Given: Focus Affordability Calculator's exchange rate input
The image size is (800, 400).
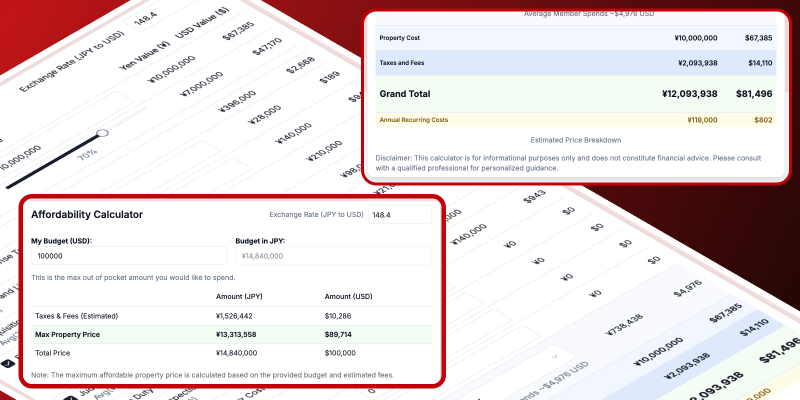Looking at the screenshot, I should click(x=399, y=214).
